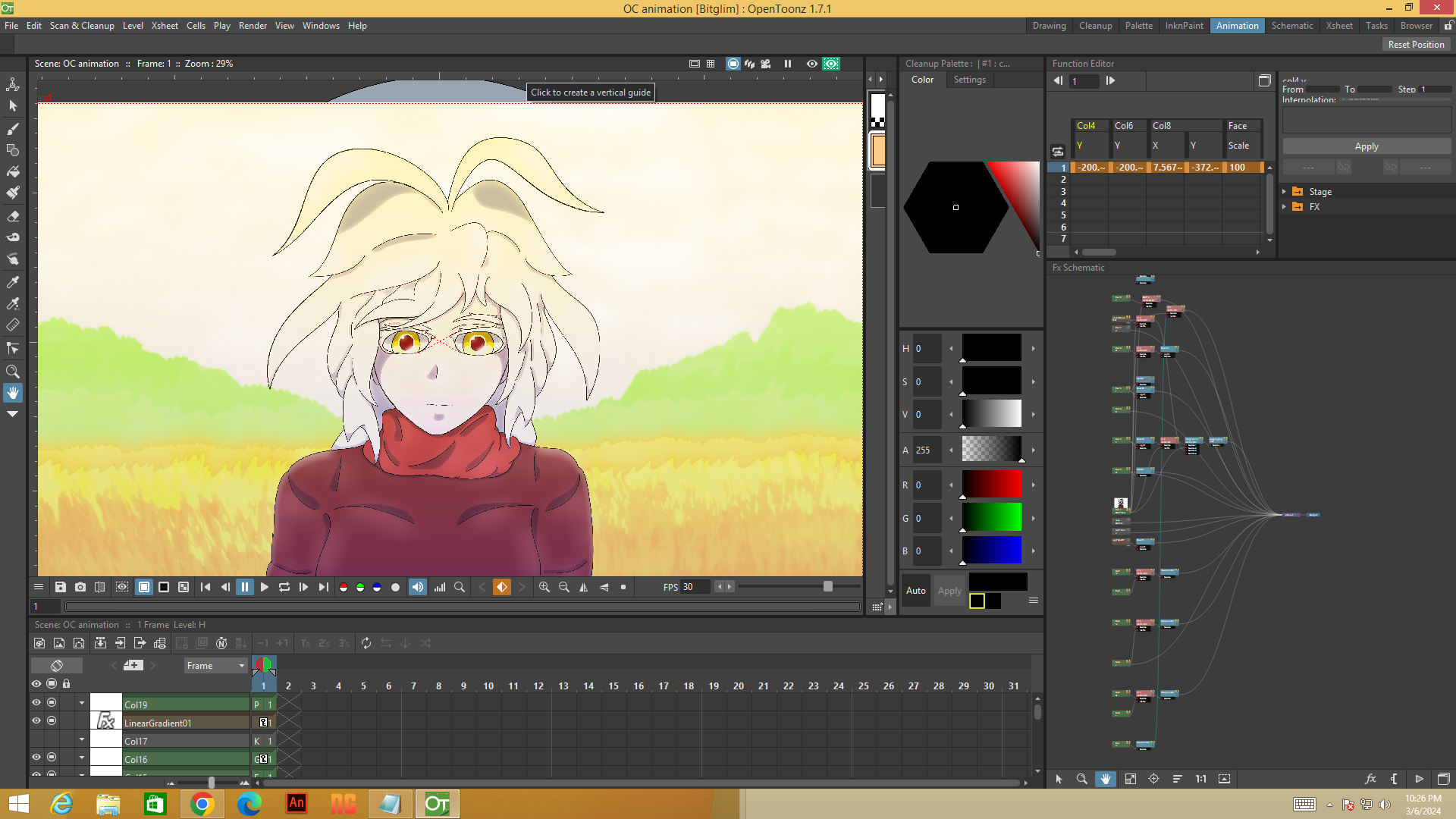Select the Hand pan tool
This screenshot has width=1456, height=819.
[x=13, y=393]
